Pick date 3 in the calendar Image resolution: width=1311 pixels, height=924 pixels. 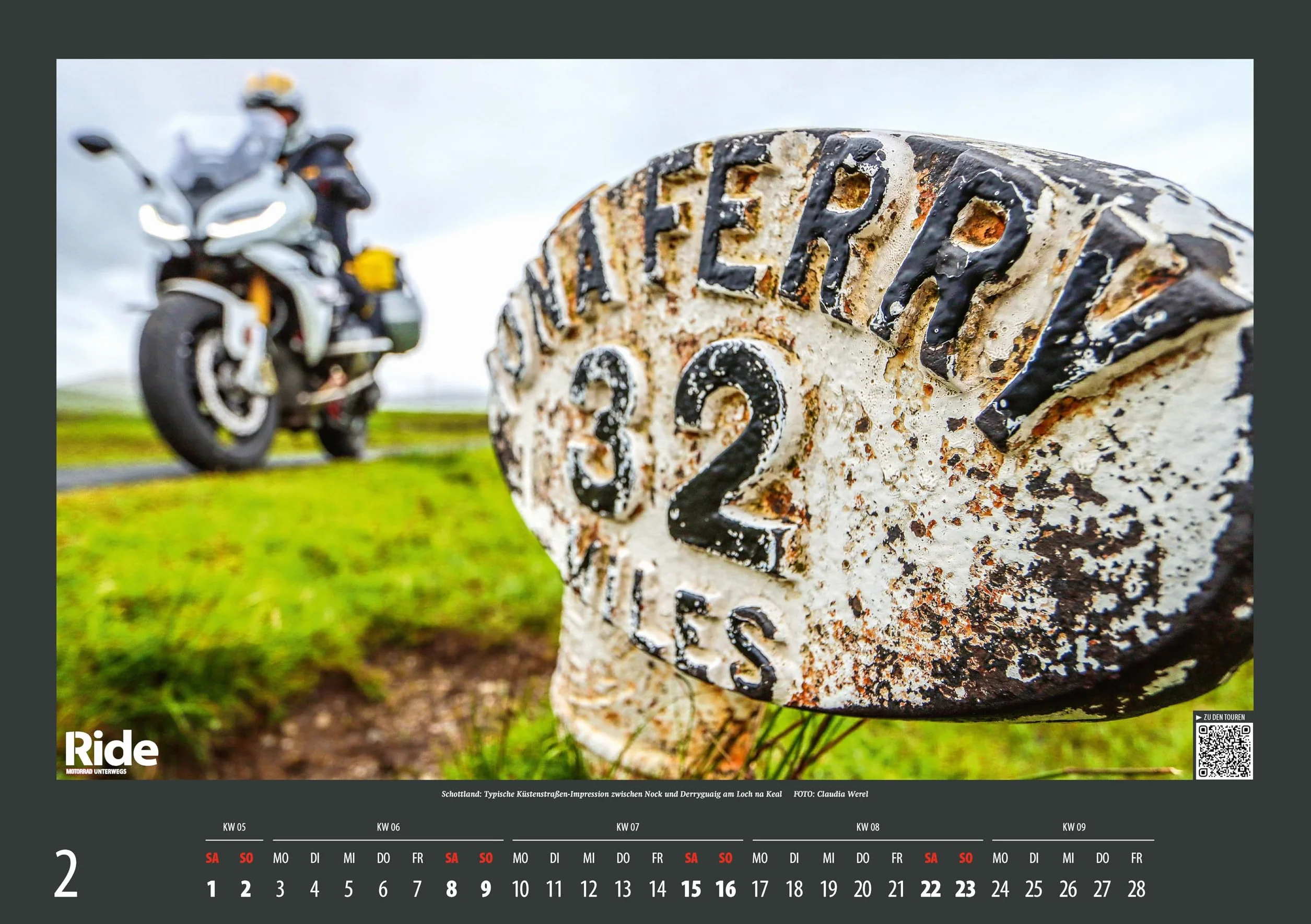click(280, 889)
